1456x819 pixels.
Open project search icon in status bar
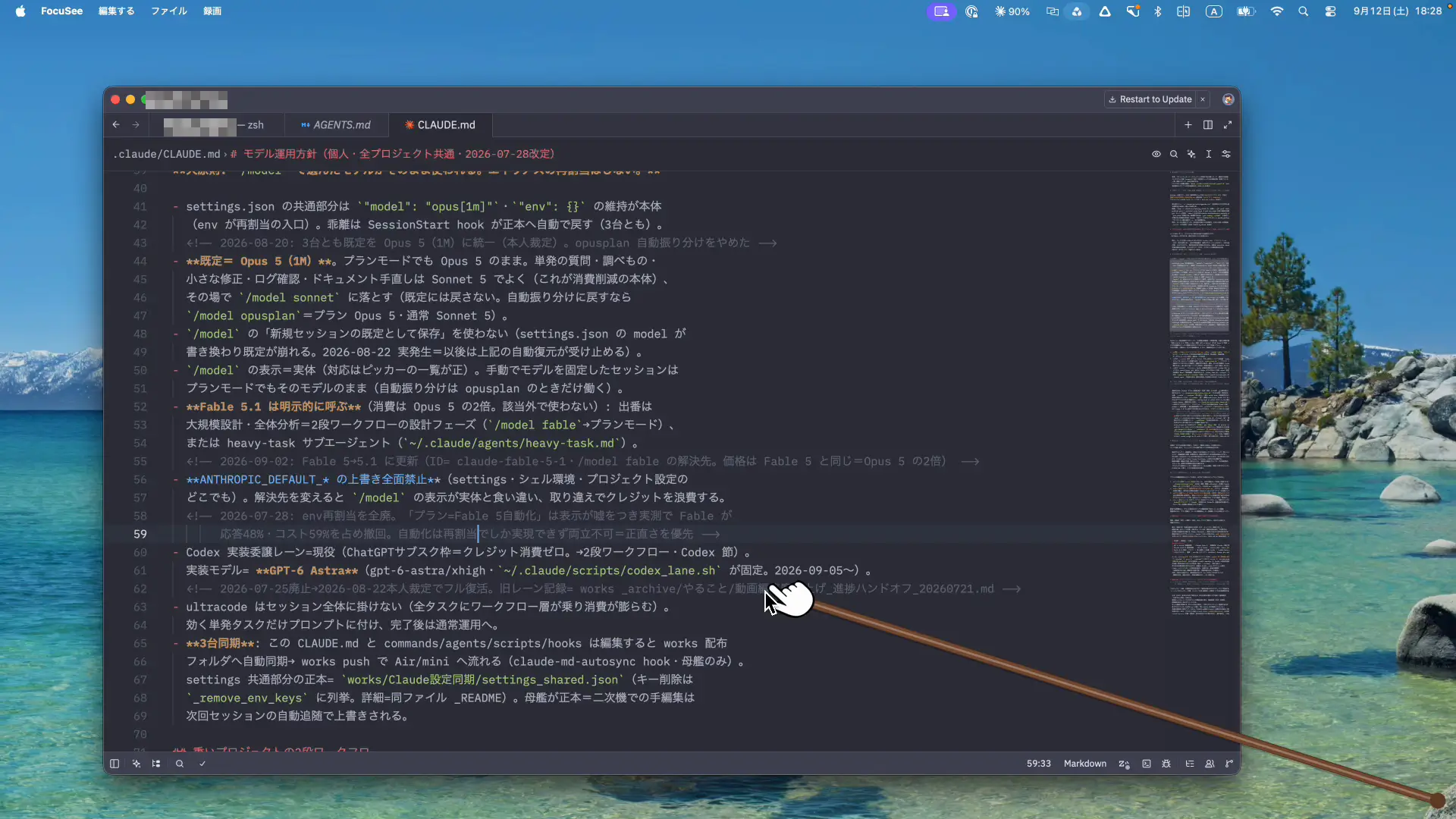pos(180,764)
